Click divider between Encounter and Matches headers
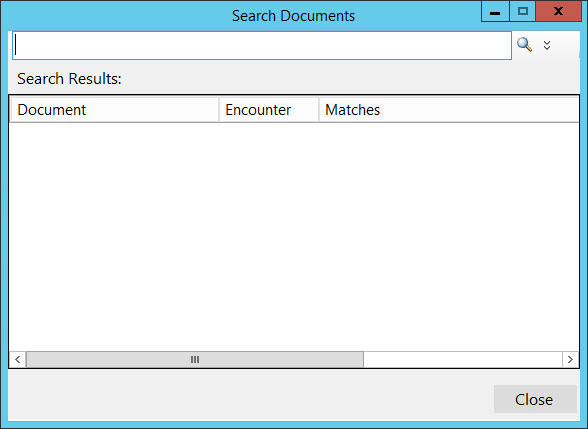Screen dimensions: 588x429 click(x=319, y=110)
